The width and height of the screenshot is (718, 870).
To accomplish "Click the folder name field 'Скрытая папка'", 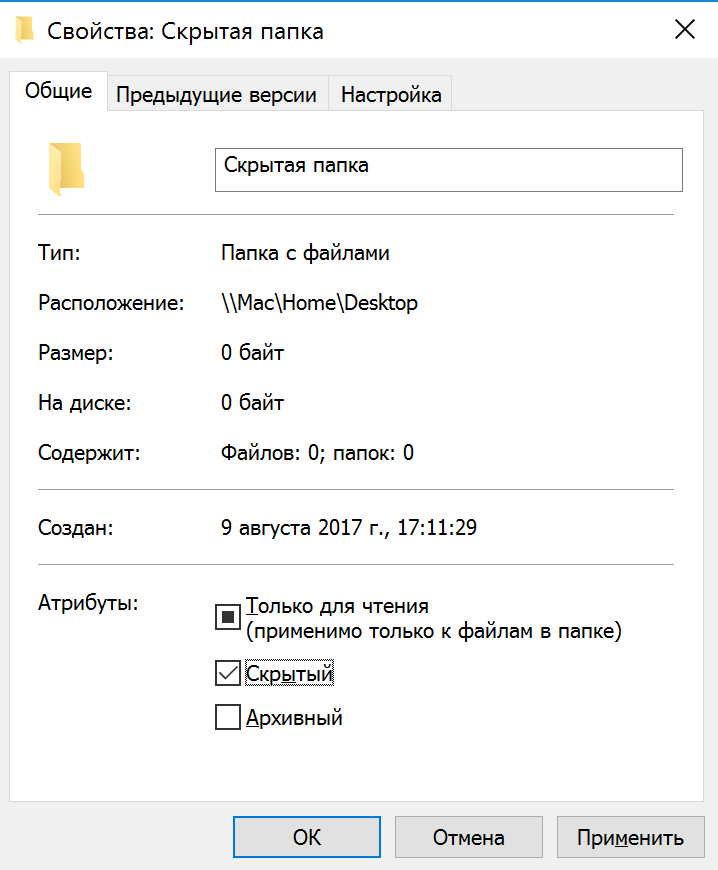I will click(448, 169).
